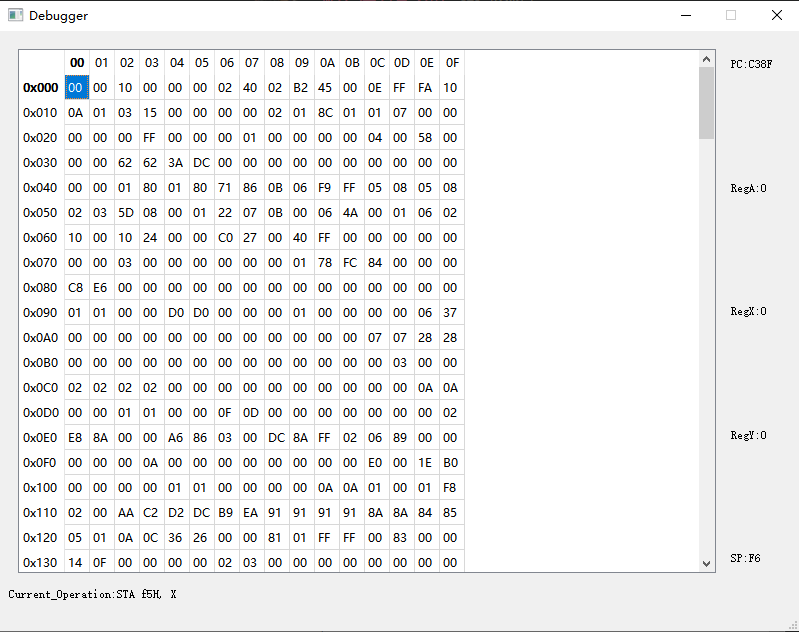
Task: Click the scrollbar down arrow
Action: click(706, 563)
